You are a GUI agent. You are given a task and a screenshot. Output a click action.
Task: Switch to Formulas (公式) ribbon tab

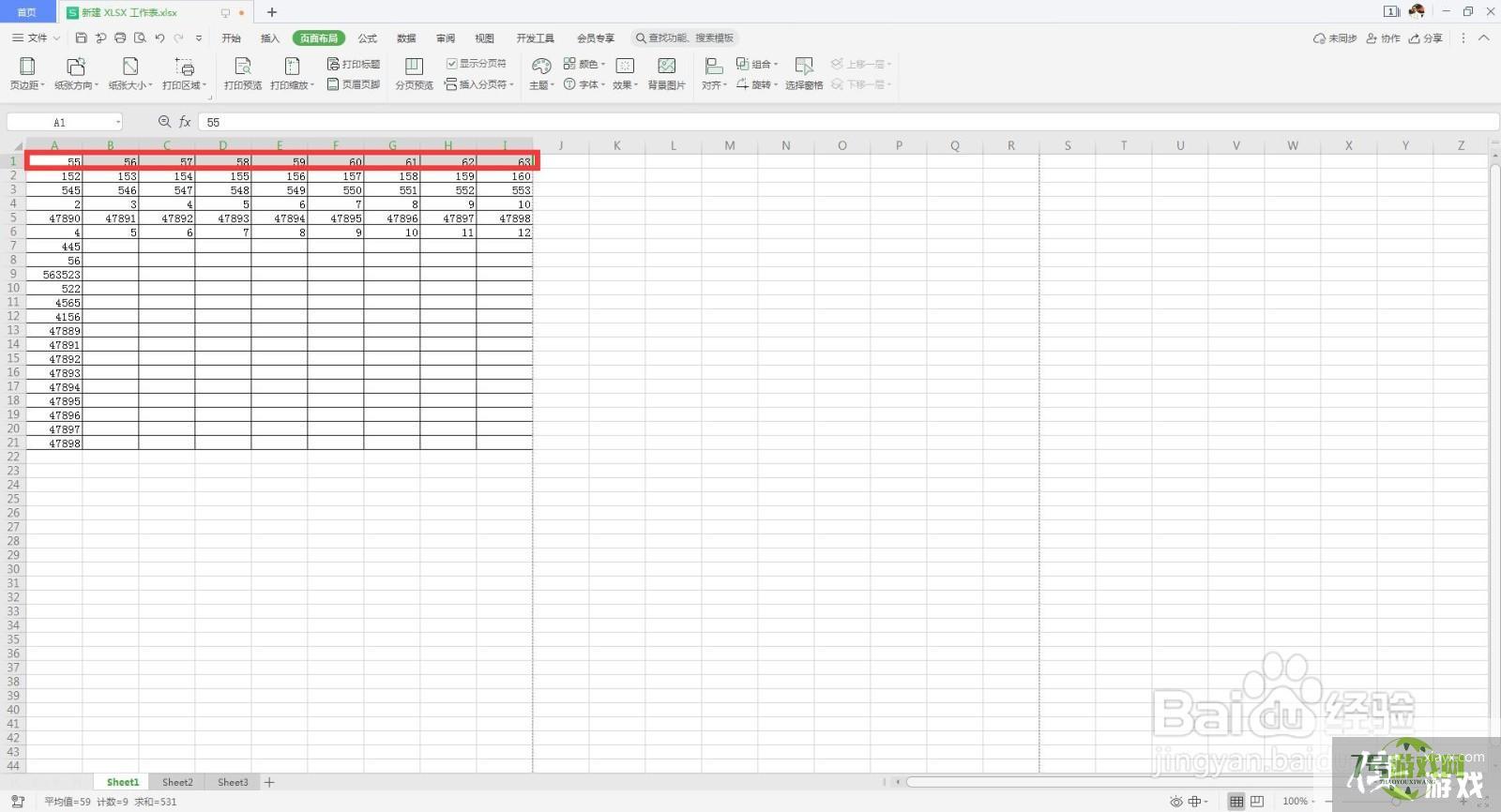coord(368,38)
